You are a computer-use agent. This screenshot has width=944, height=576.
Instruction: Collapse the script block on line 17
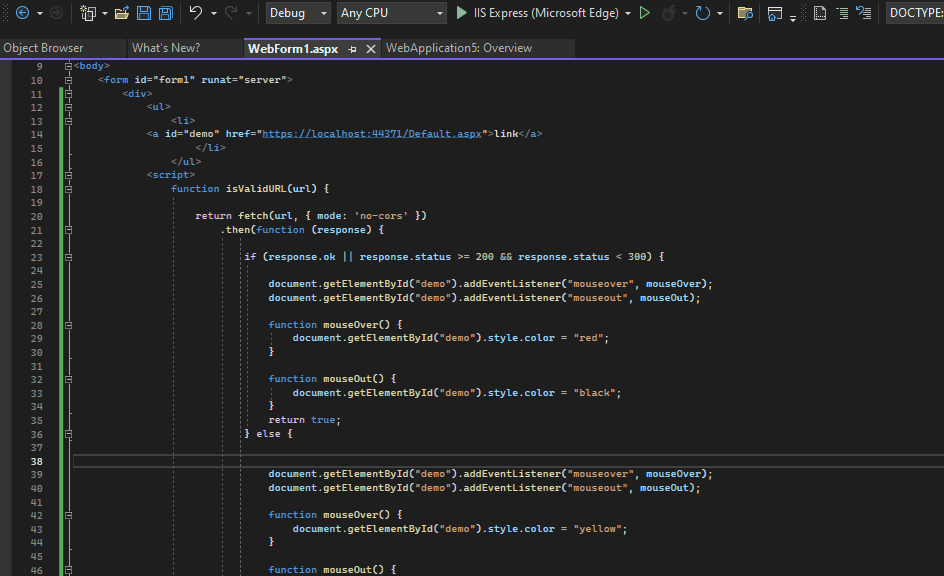tap(68, 175)
